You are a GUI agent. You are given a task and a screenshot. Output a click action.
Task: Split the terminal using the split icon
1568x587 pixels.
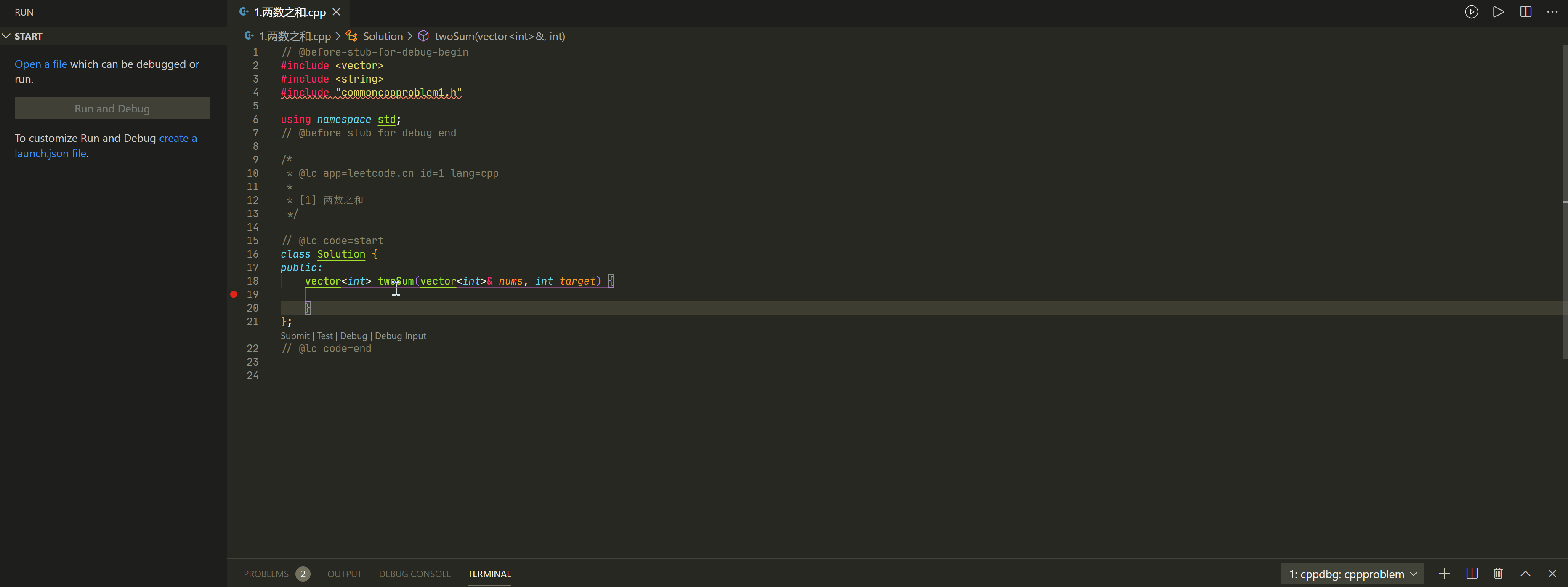(1471, 573)
